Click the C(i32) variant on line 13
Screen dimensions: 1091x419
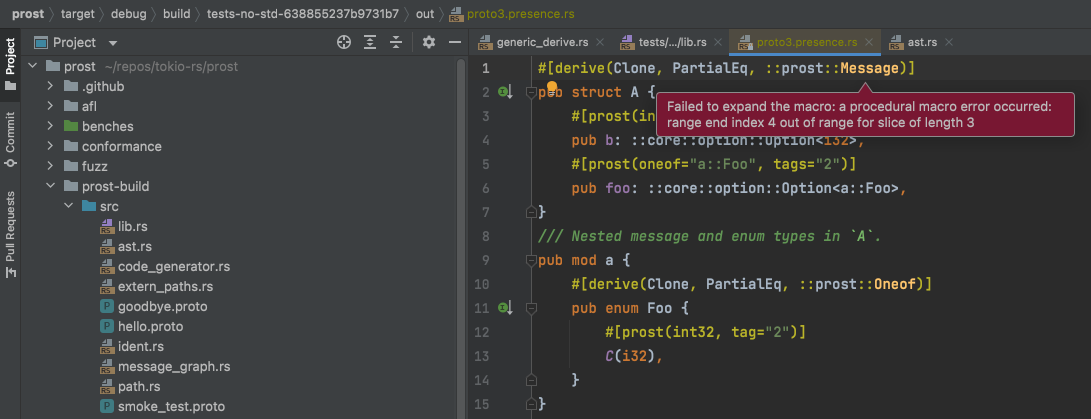[630, 356]
